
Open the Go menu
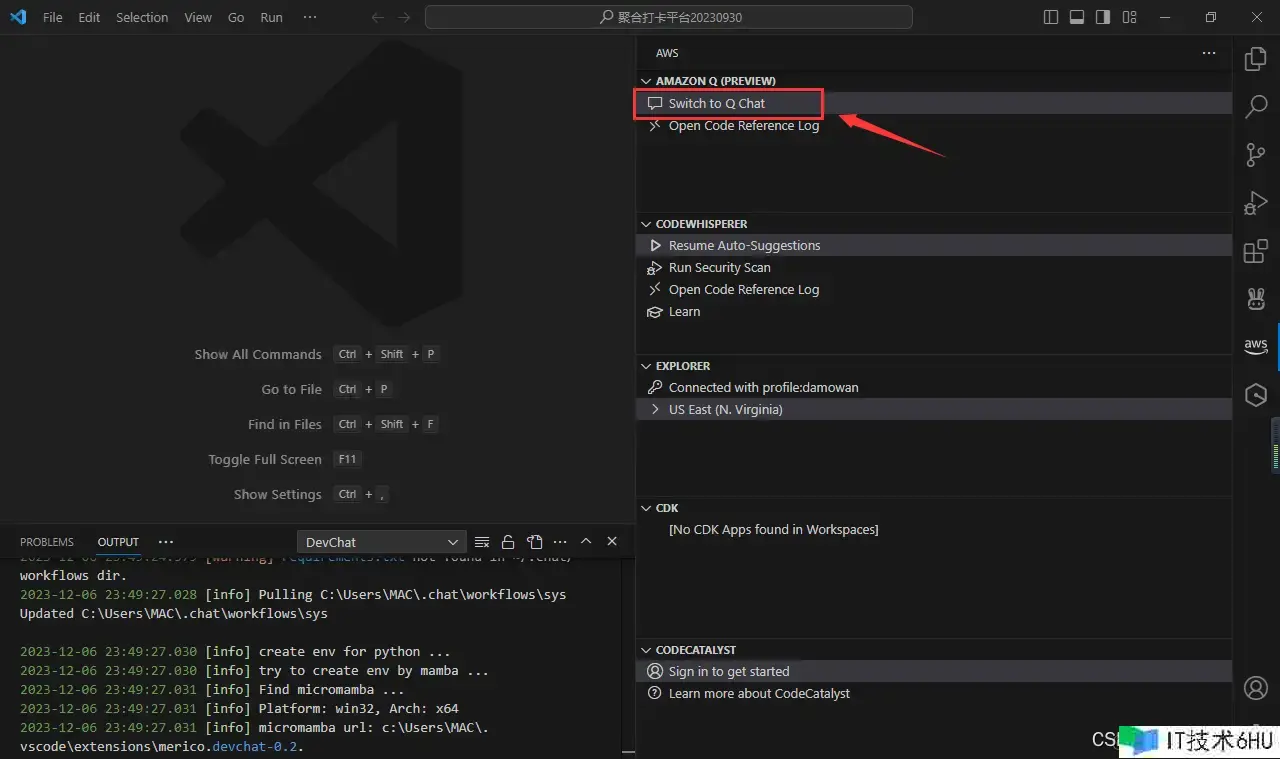point(236,17)
